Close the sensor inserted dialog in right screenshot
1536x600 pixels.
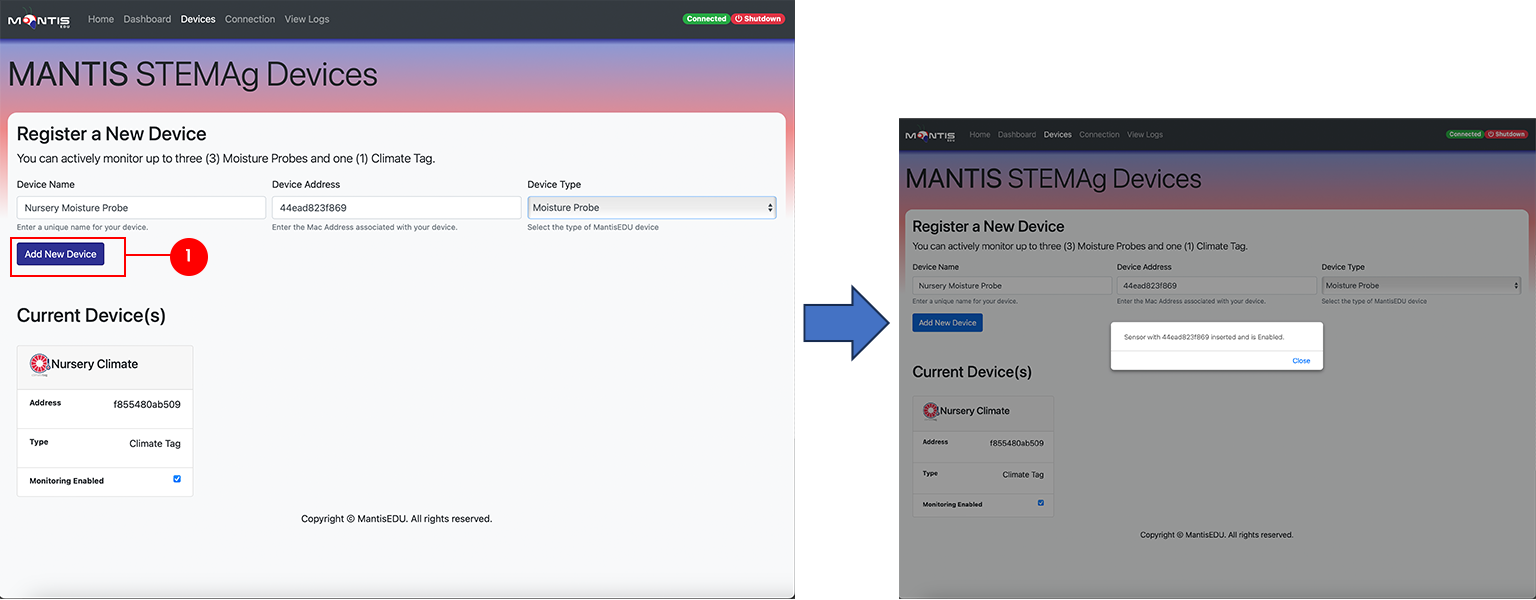(1301, 360)
